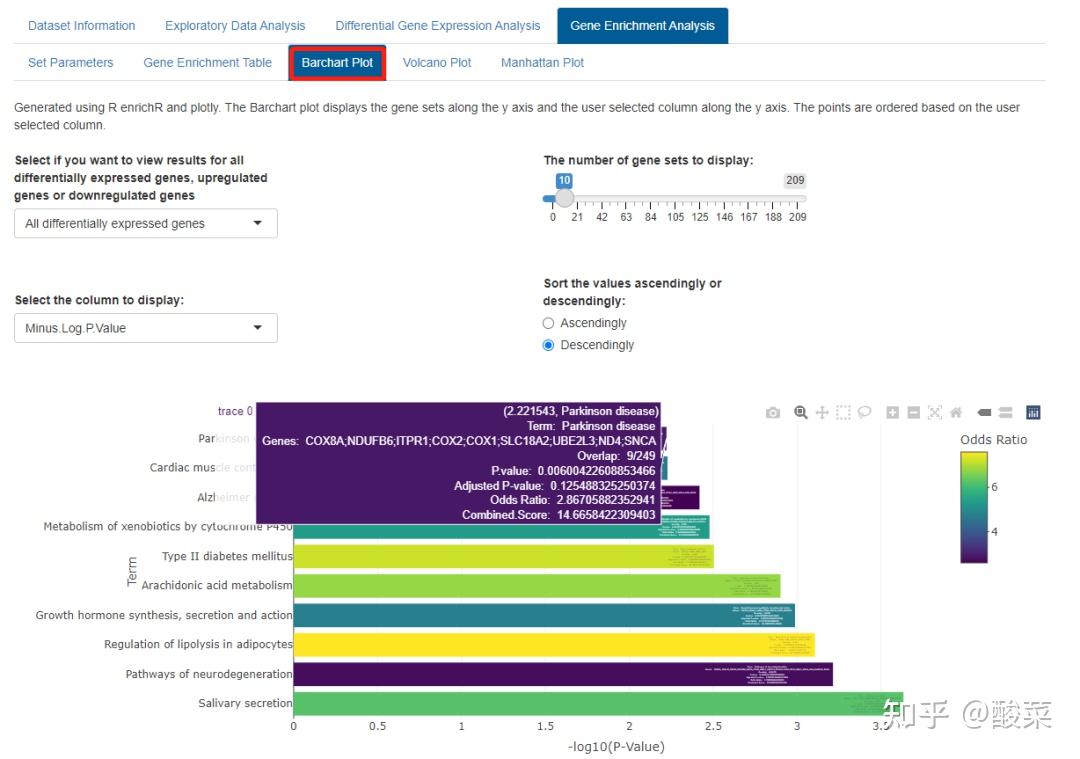Open the differentially expressed genes dropdown

[x=146, y=224]
